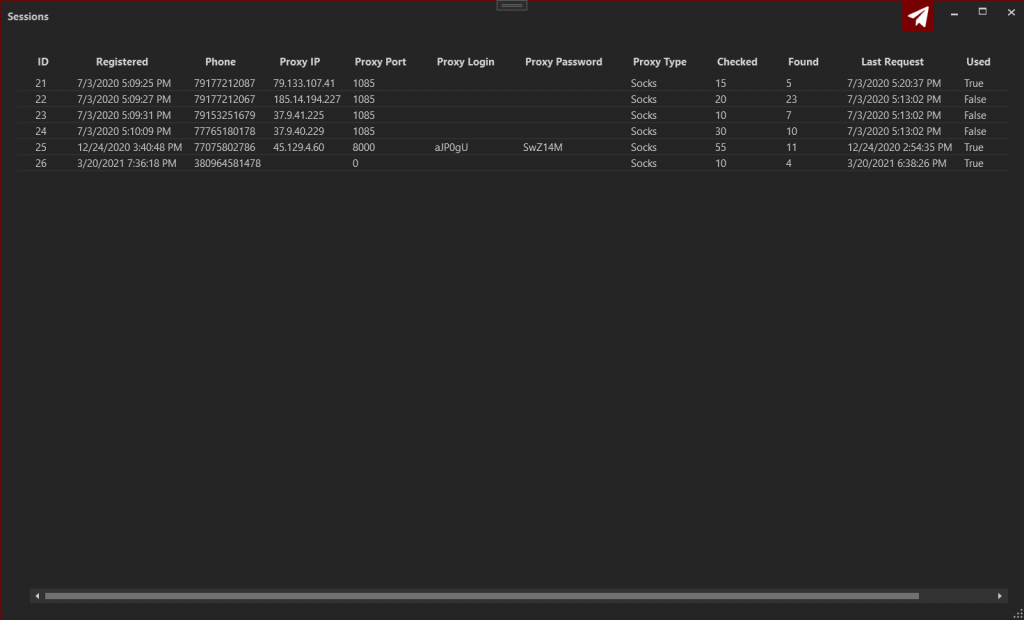Click proxy IP 79.133.107.41
The height and width of the screenshot is (620, 1024).
click(x=304, y=84)
